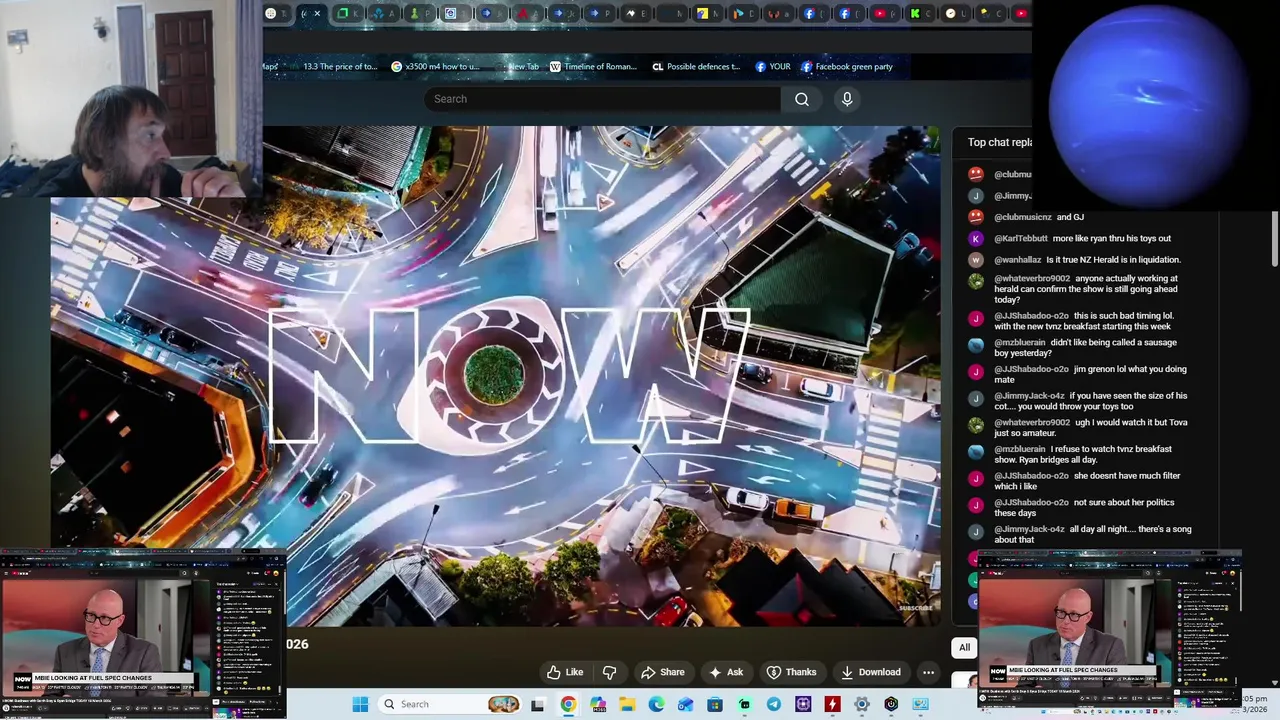Launch Microsoft Edge from the taskbar
This screenshot has height=720, width=1280.
tap(656, 704)
